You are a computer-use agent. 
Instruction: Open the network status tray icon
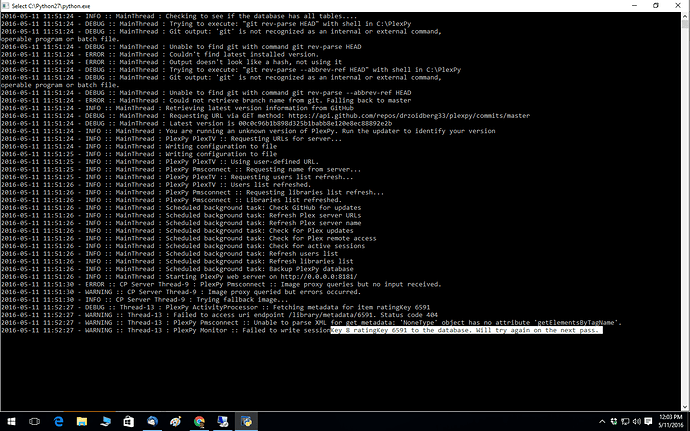tap(625, 422)
